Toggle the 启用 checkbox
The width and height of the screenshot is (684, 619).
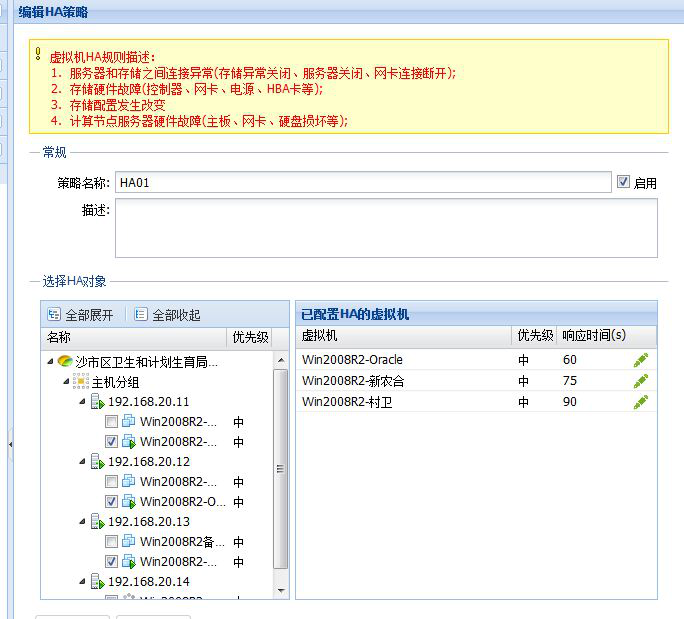point(623,182)
